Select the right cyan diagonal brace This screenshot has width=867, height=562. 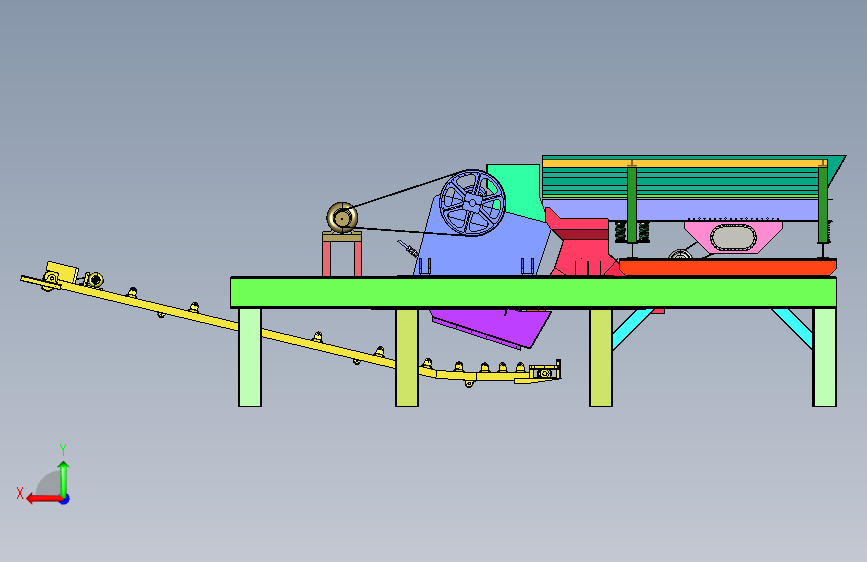coord(792,329)
